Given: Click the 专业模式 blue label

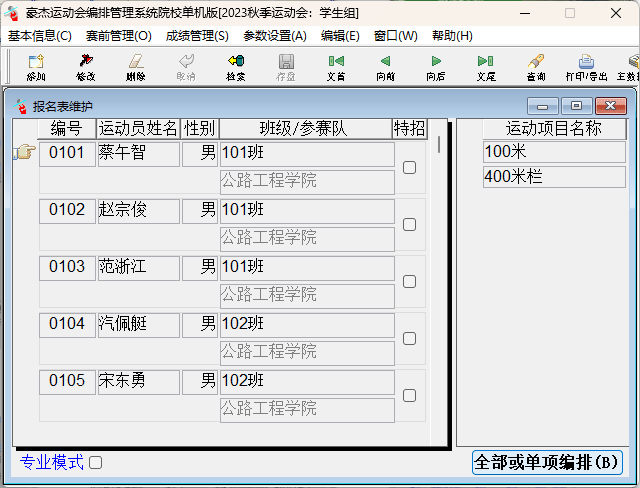Looking at the screenshot, I should (x=51, y=463).
